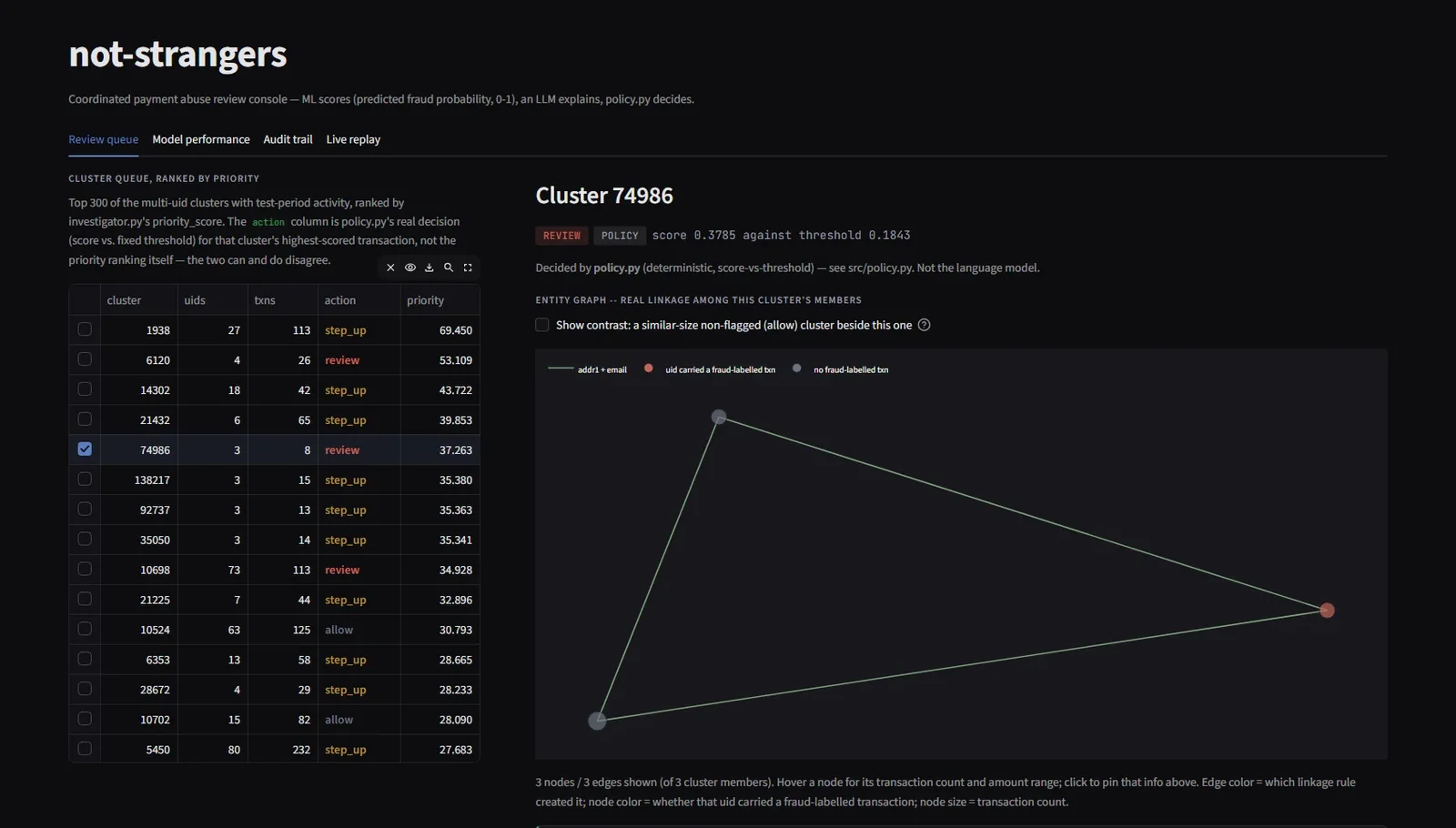The height and width of the screenshot is (828, 1456).
Task: Check the row checkbox for cluster 5450
Action: coord(85,749)
